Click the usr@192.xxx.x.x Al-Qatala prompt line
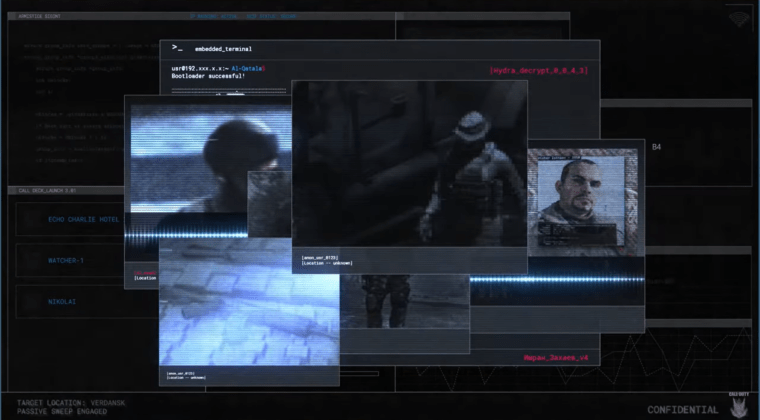 [x=218, y=69]
